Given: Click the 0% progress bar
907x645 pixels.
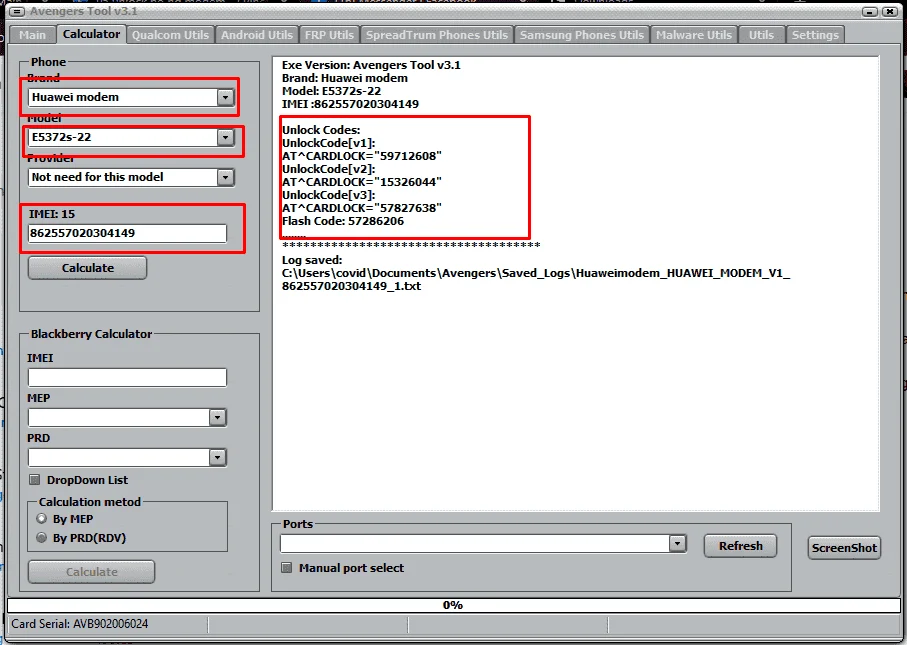Looking at the screenshot, I should click(454, 605).
